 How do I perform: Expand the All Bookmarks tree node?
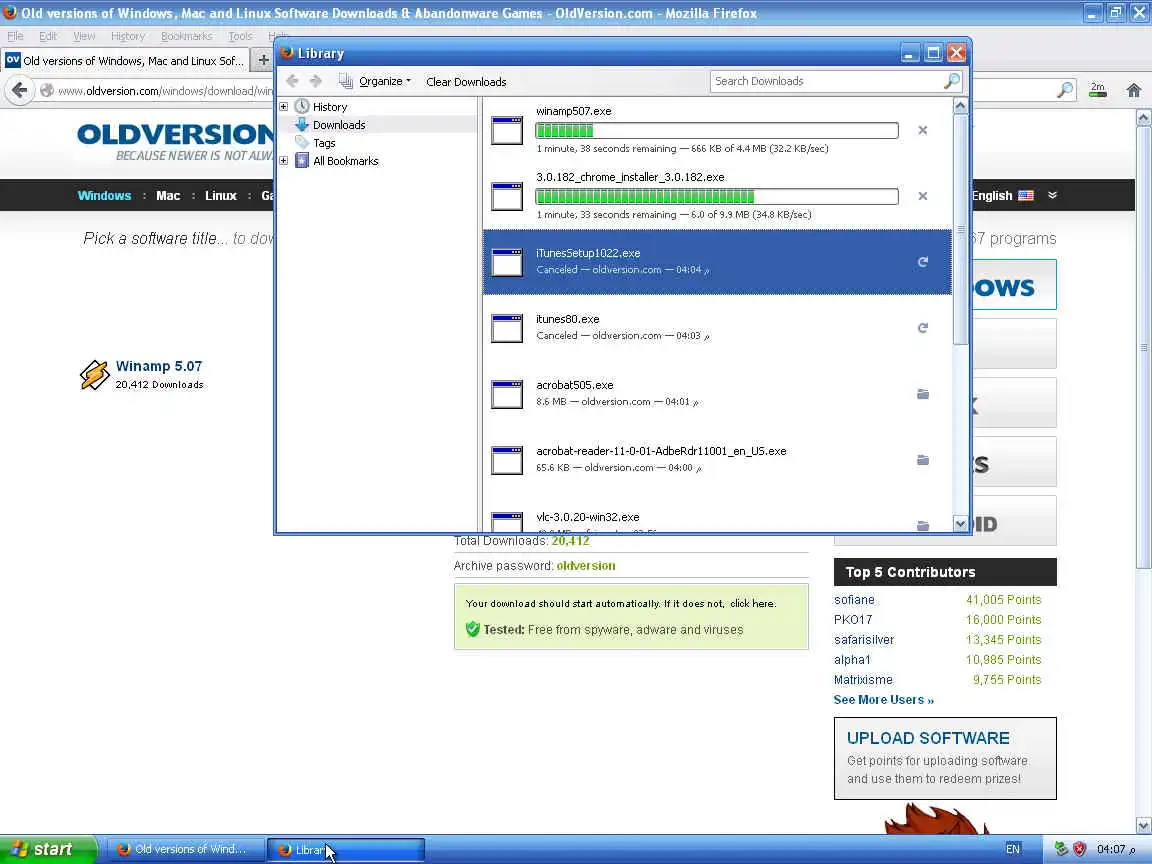[x=284, y=161]
